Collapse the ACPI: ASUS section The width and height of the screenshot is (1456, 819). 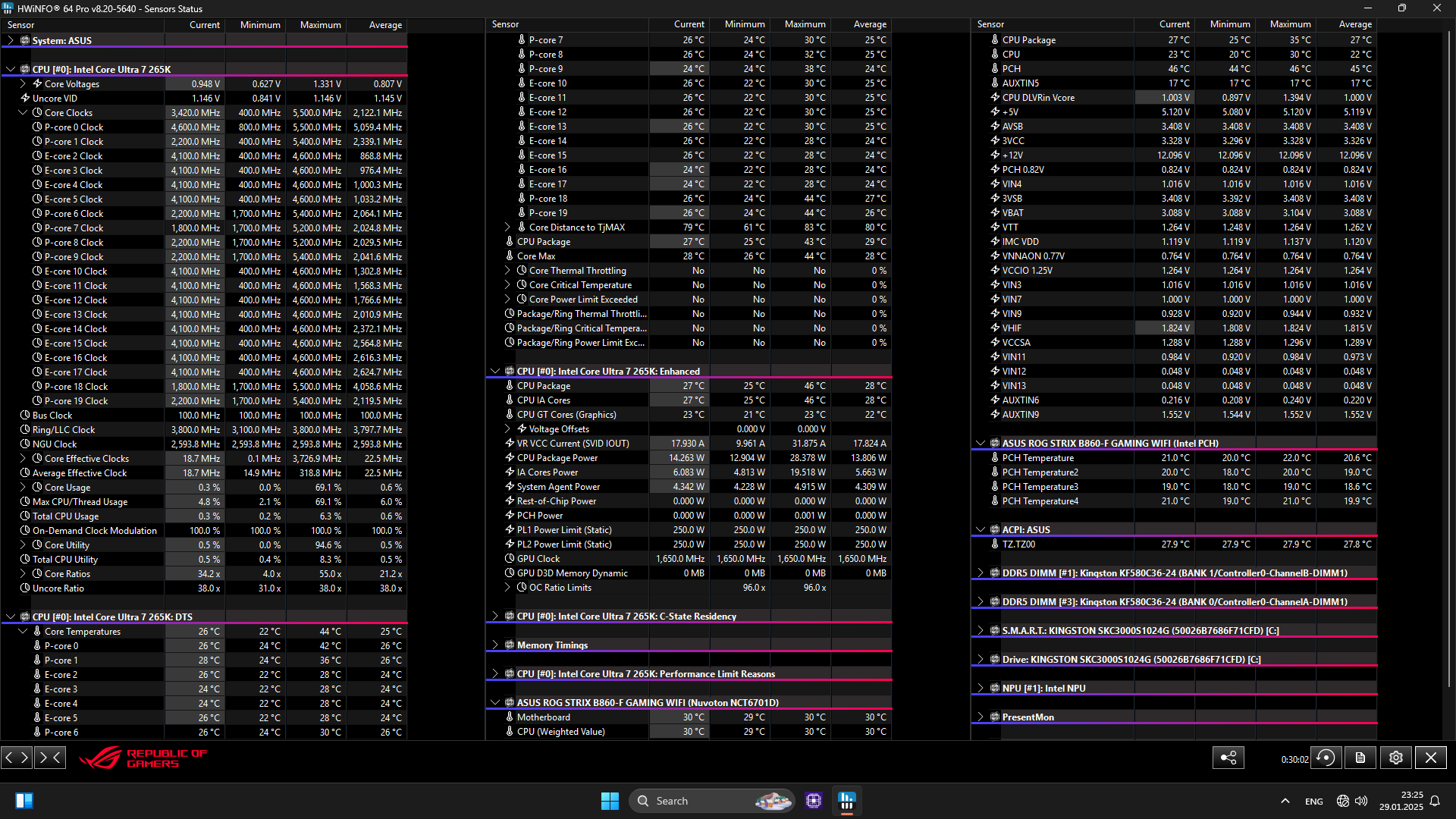pos(981,530)
